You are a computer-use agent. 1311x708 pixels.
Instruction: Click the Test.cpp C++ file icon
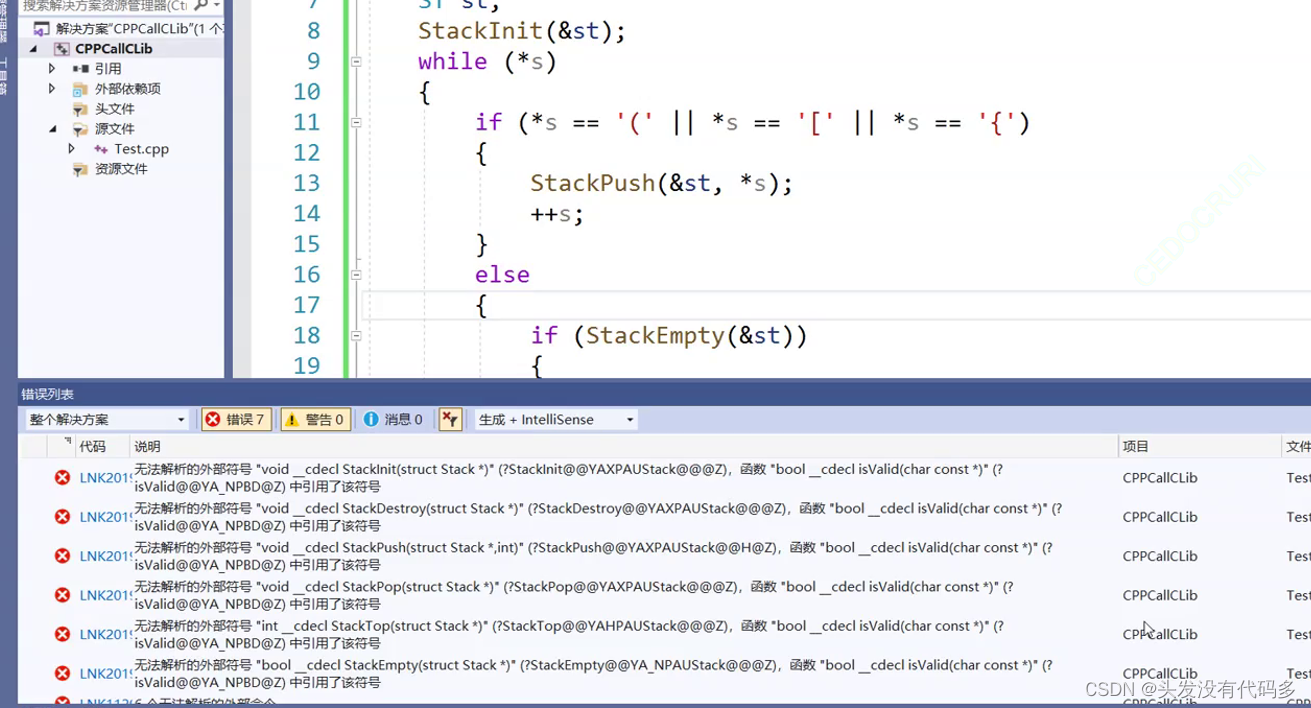[100, 149]
